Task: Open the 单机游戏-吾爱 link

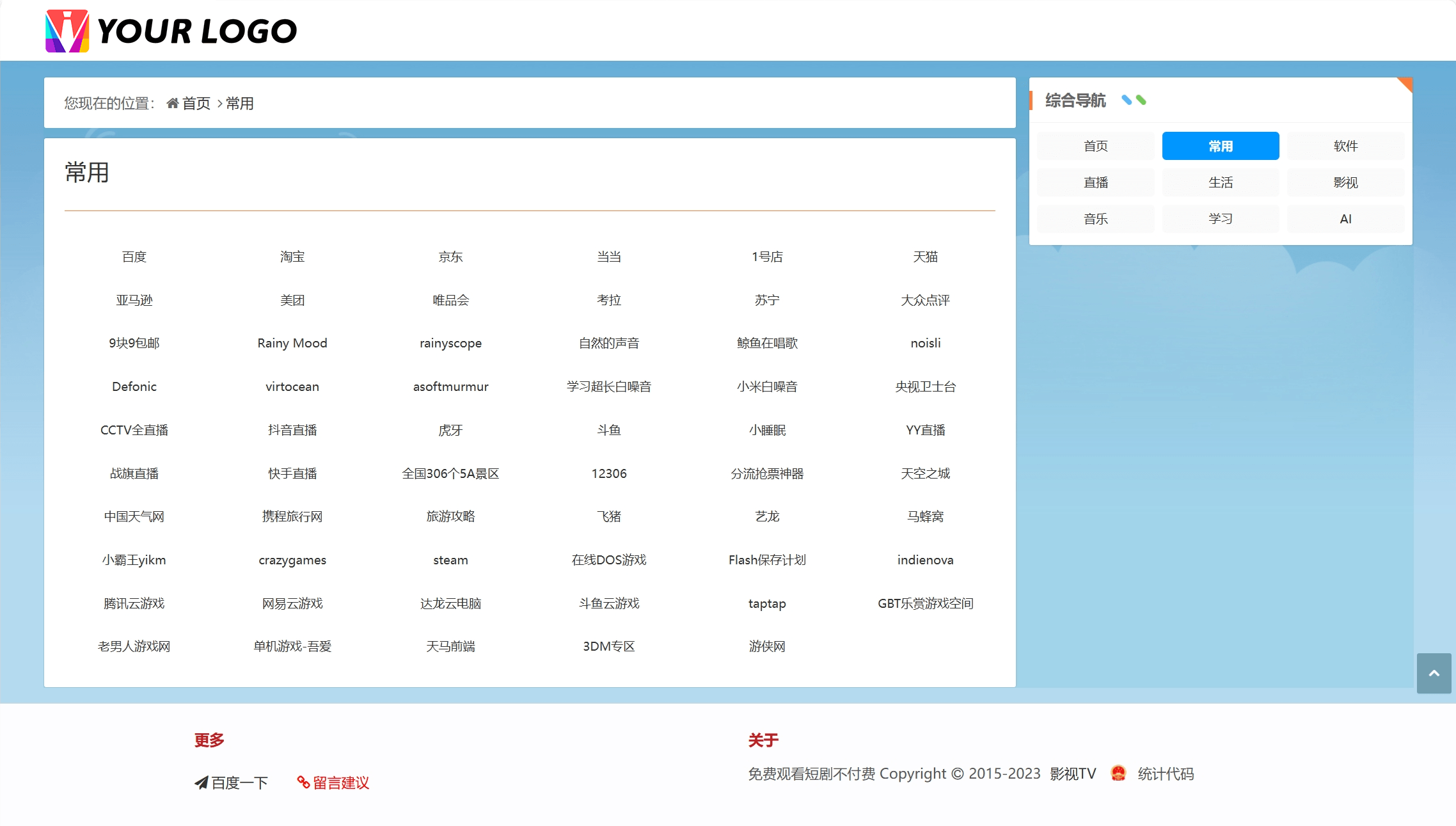Action: (x=292, y=646)
